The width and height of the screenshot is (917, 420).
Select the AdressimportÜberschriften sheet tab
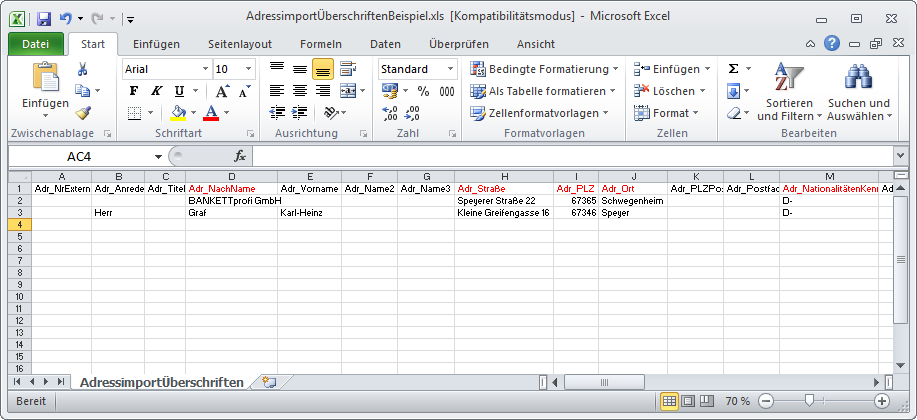(161, 383)
